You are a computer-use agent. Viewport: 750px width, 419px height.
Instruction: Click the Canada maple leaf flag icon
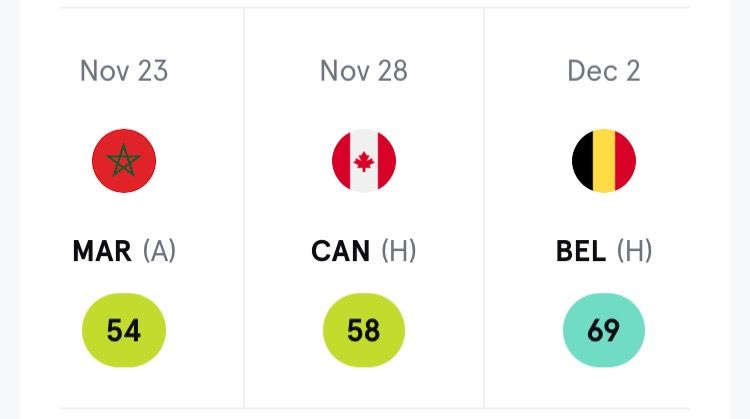364,161
